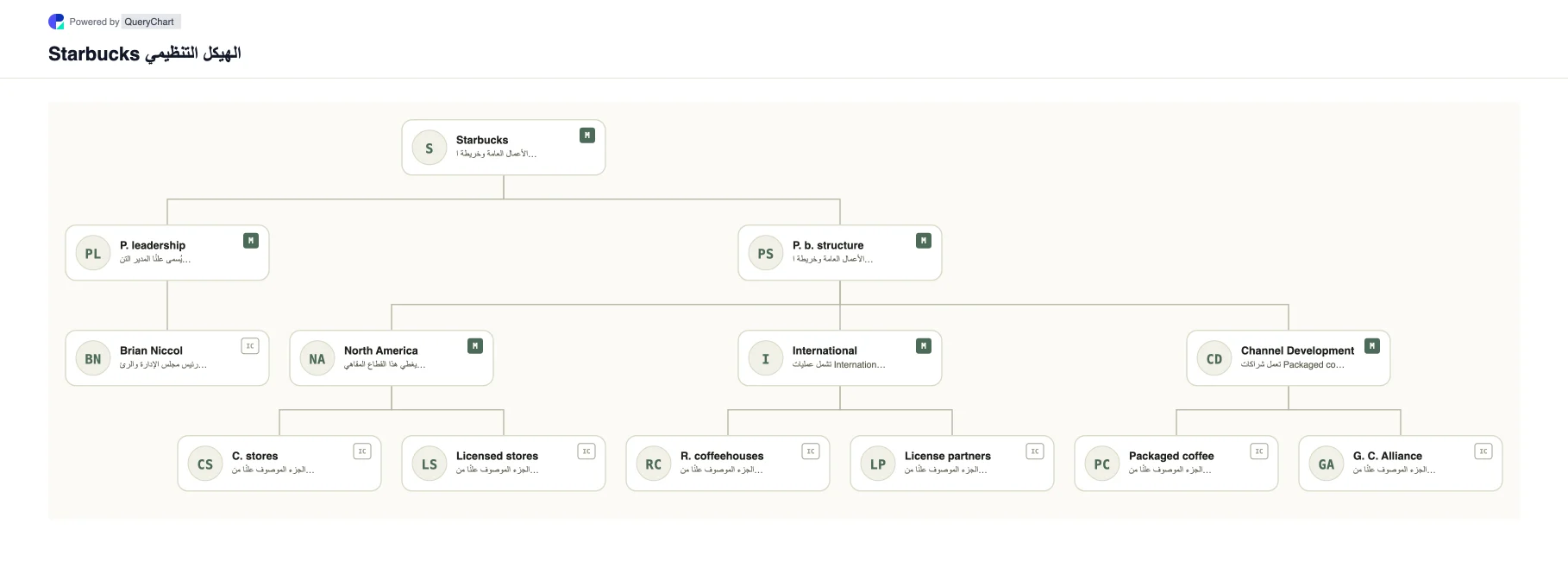Select the R. coffeehouses node name
This screenshot has width=1568, height=568.
722,456
